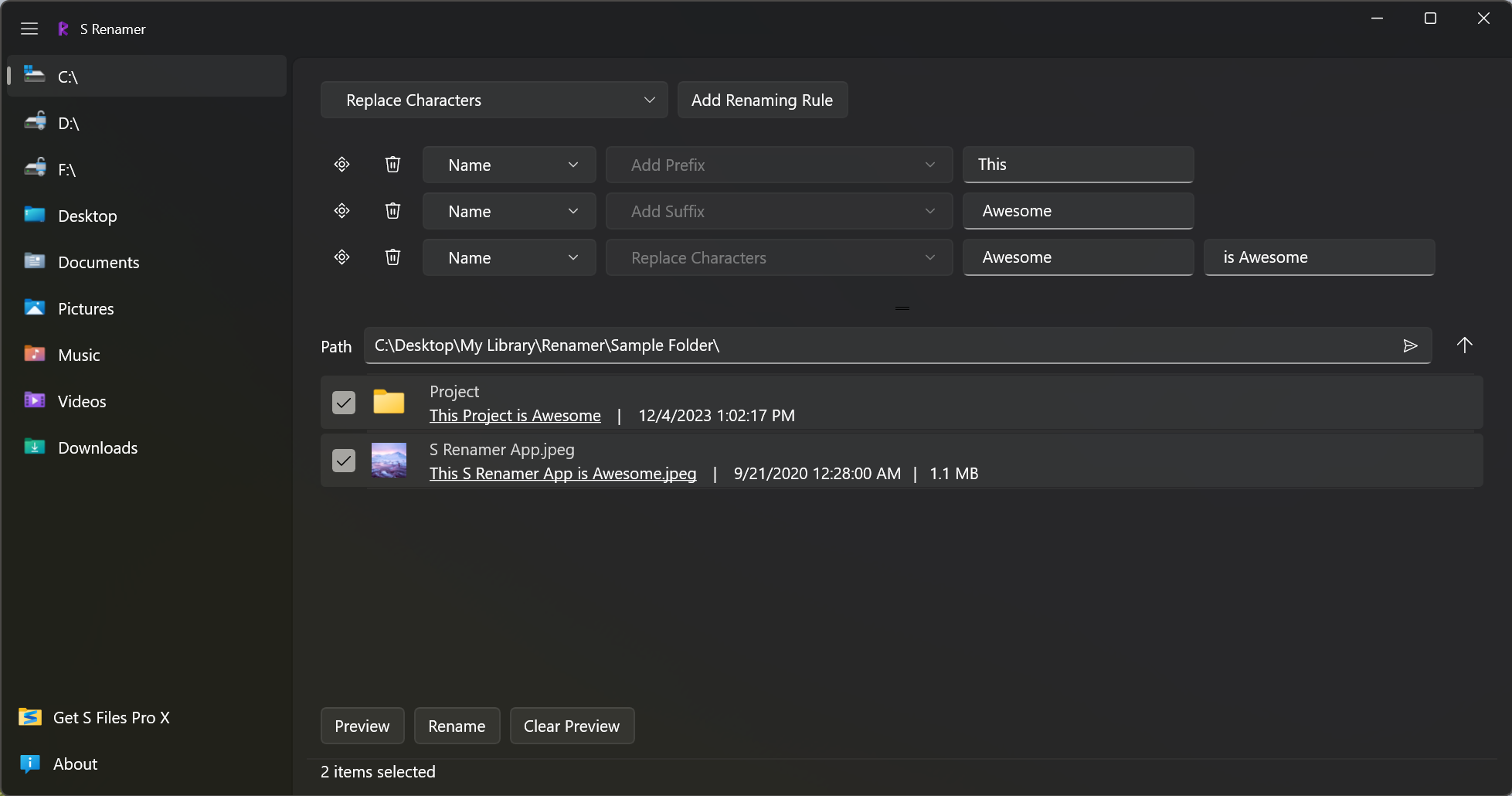Click preview name This S Renamer App is Awesome.jpeg
The image size is (1512, 796).
[x=563, y=473]
